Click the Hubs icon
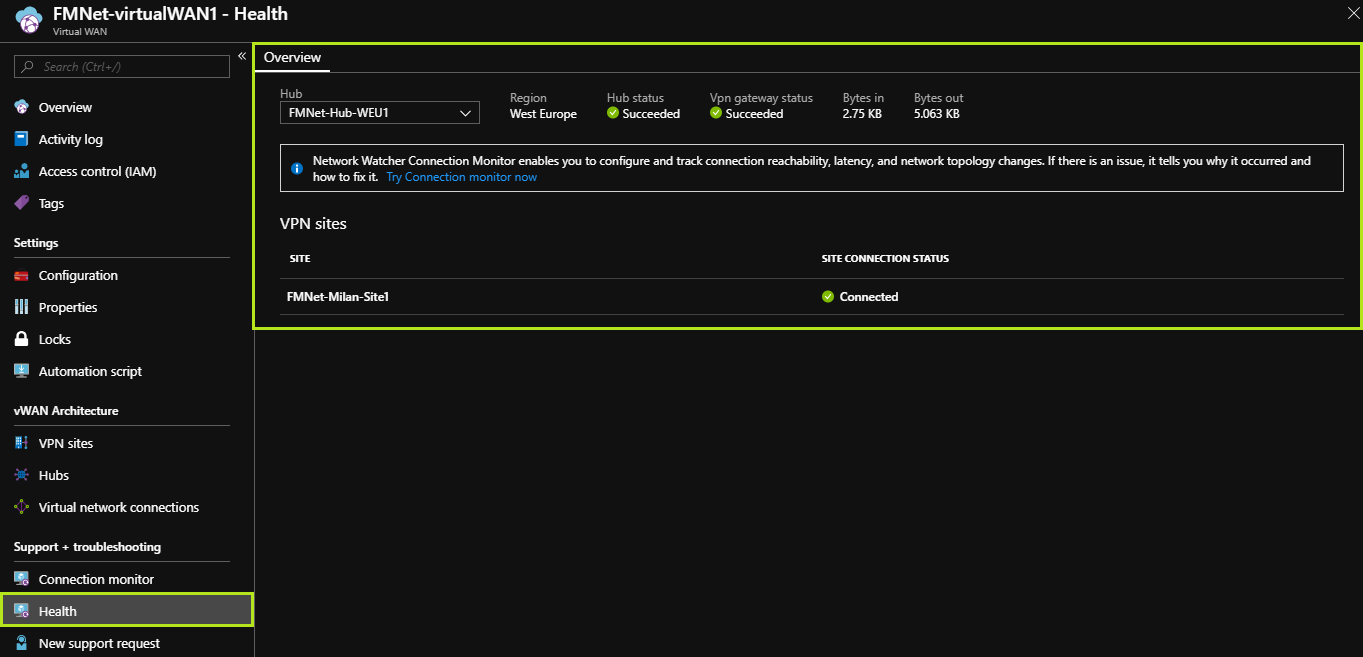1363x657 pixels. 22,475
